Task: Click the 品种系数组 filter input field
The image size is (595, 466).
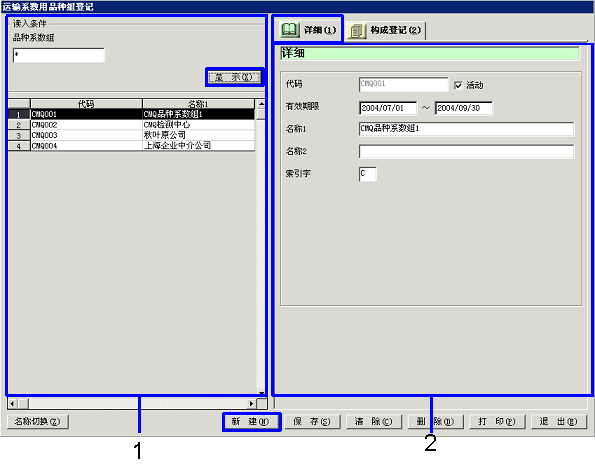Action: [59, 55]
